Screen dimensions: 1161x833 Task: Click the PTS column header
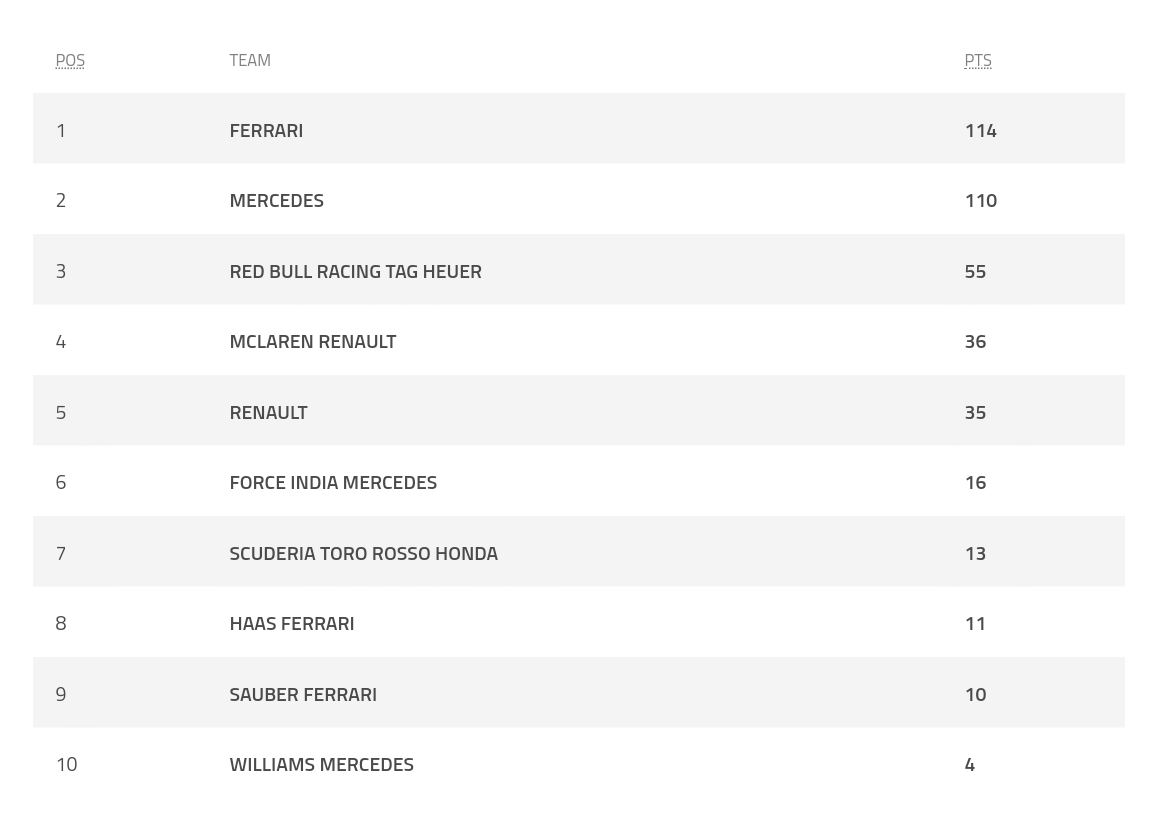click(978, 60)
